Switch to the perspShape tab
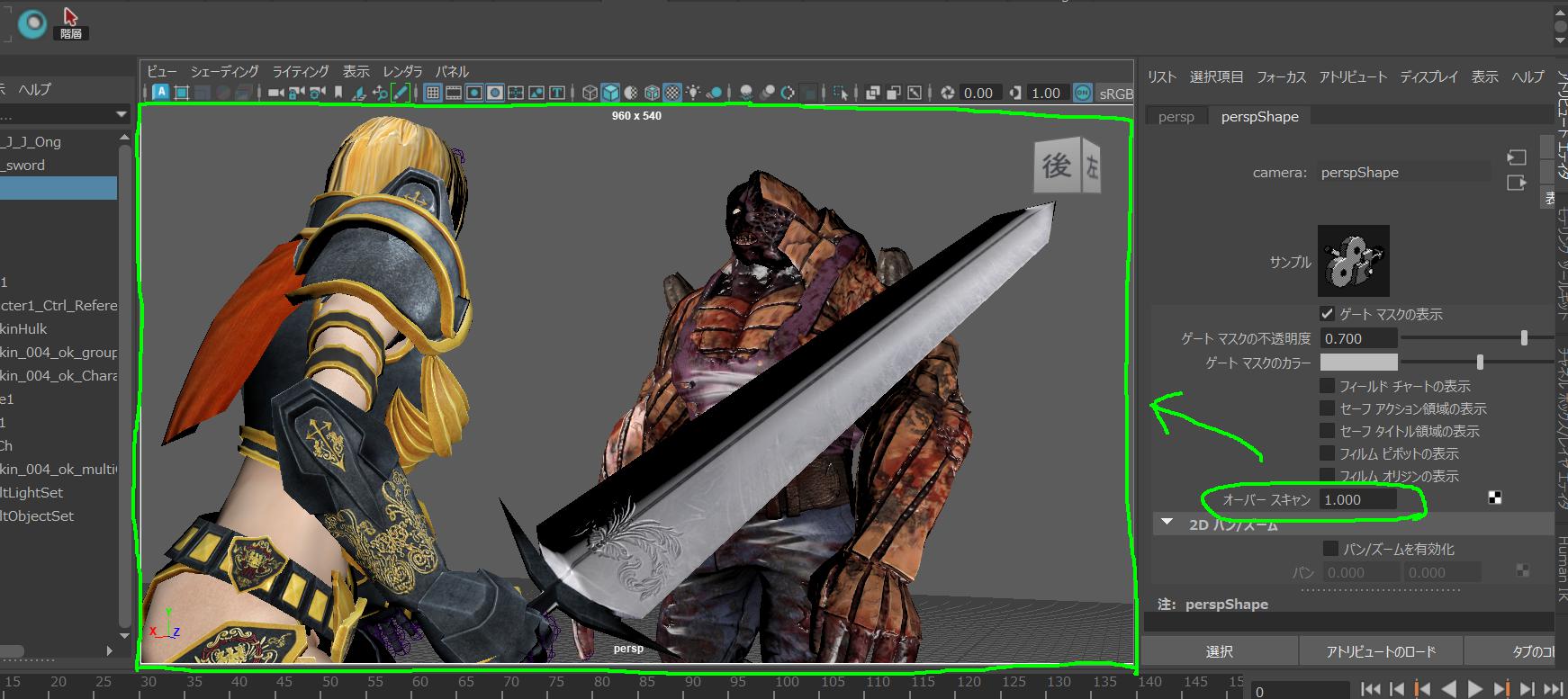This screenshot has width=1568, height=699. click(x=1259, y=116)
